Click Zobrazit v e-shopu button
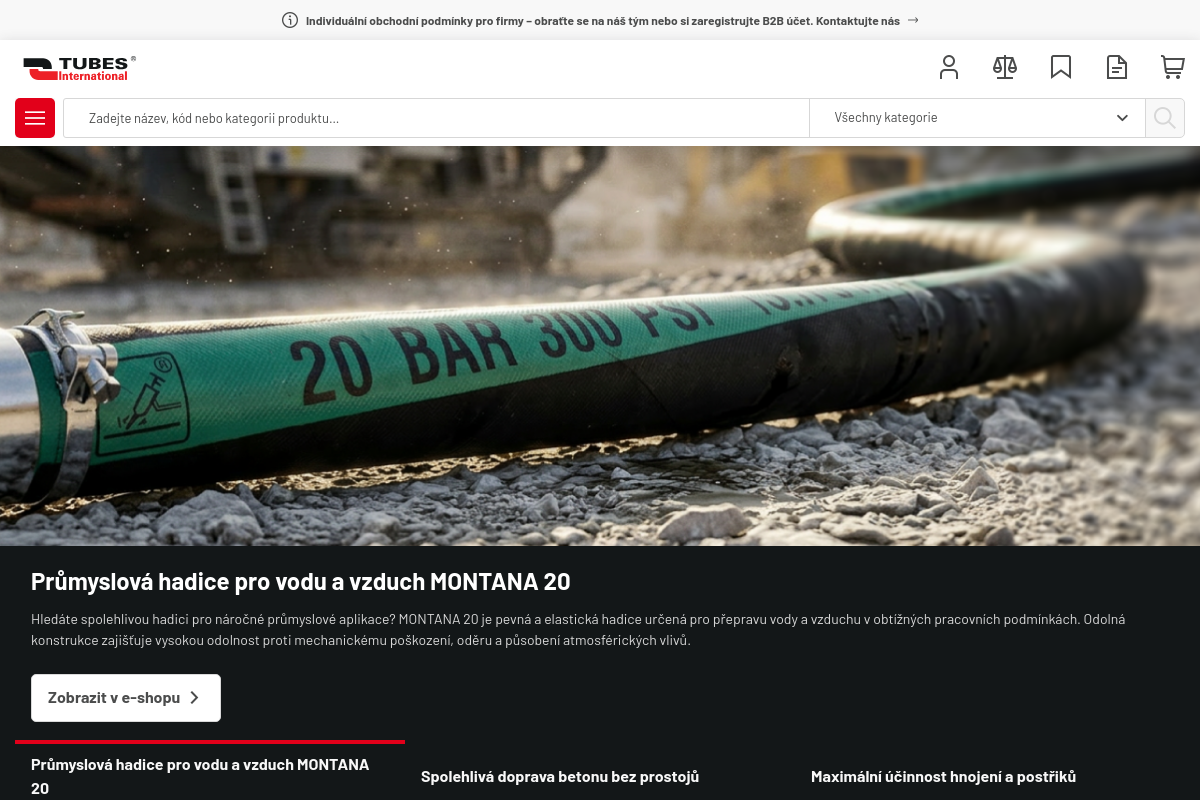 [126, 698]
